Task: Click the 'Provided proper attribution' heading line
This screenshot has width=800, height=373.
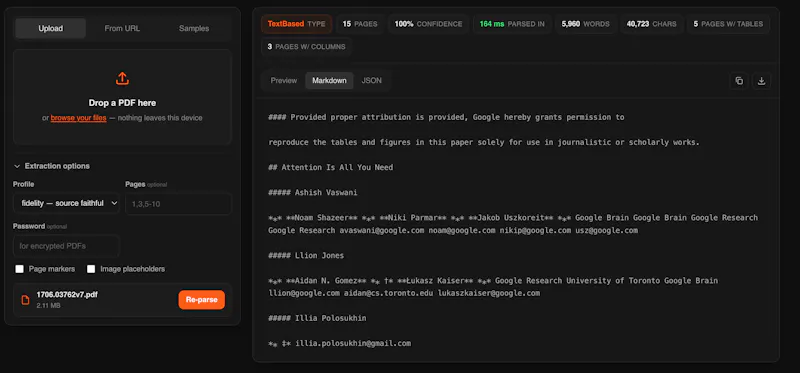Action: click(x=446, y=117)
